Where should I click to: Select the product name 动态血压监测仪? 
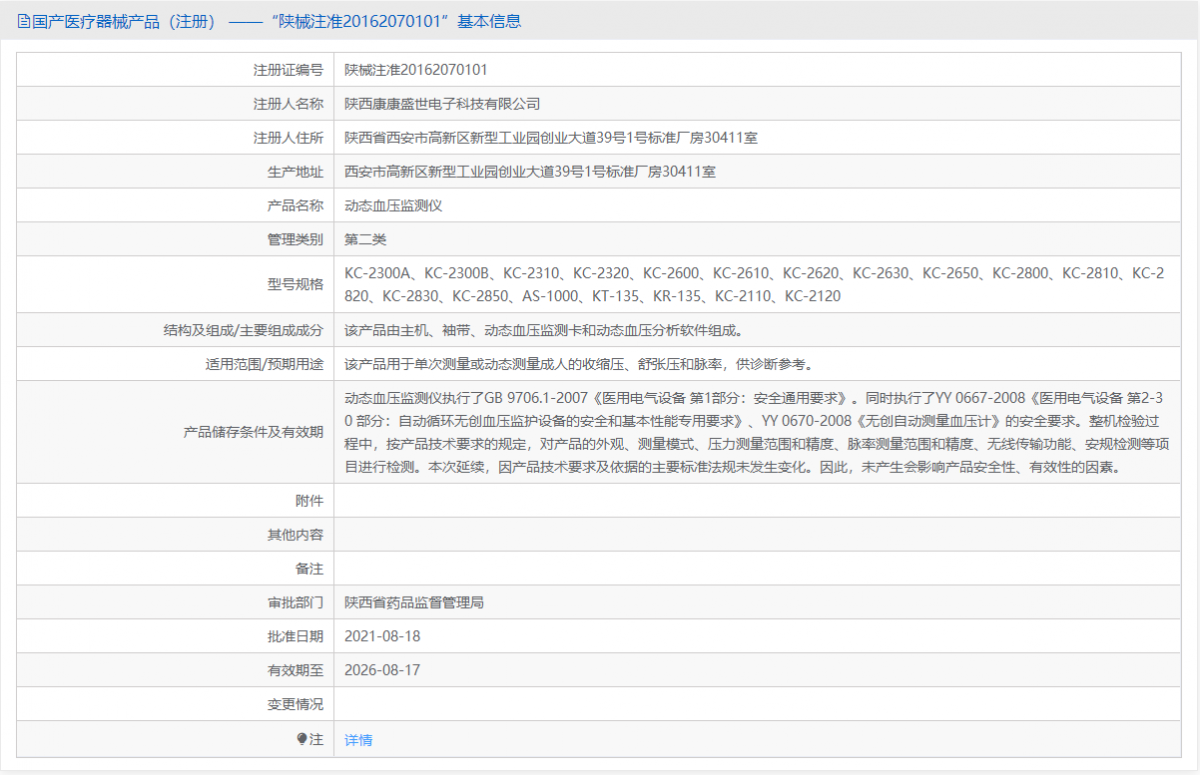click(x=393, y=206)
